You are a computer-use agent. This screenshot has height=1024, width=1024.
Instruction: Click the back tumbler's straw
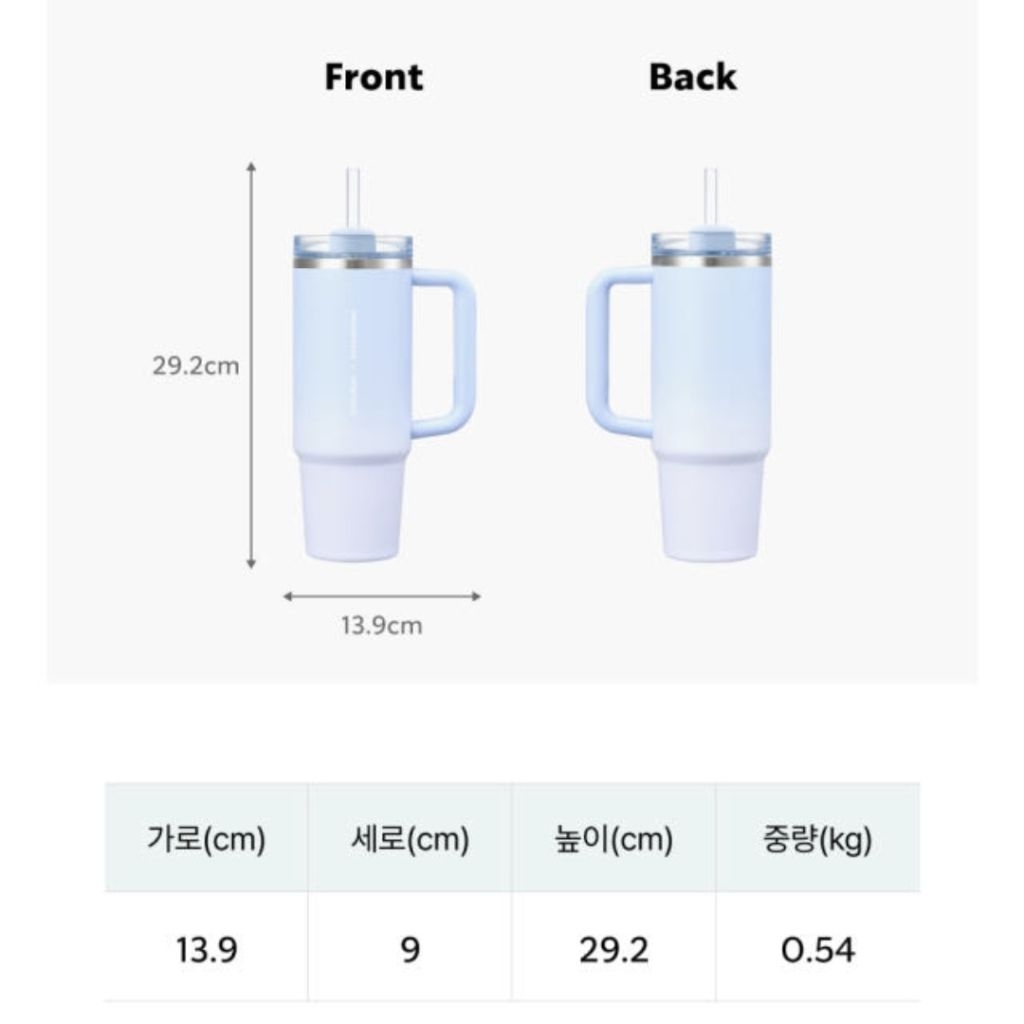point(711,200)
